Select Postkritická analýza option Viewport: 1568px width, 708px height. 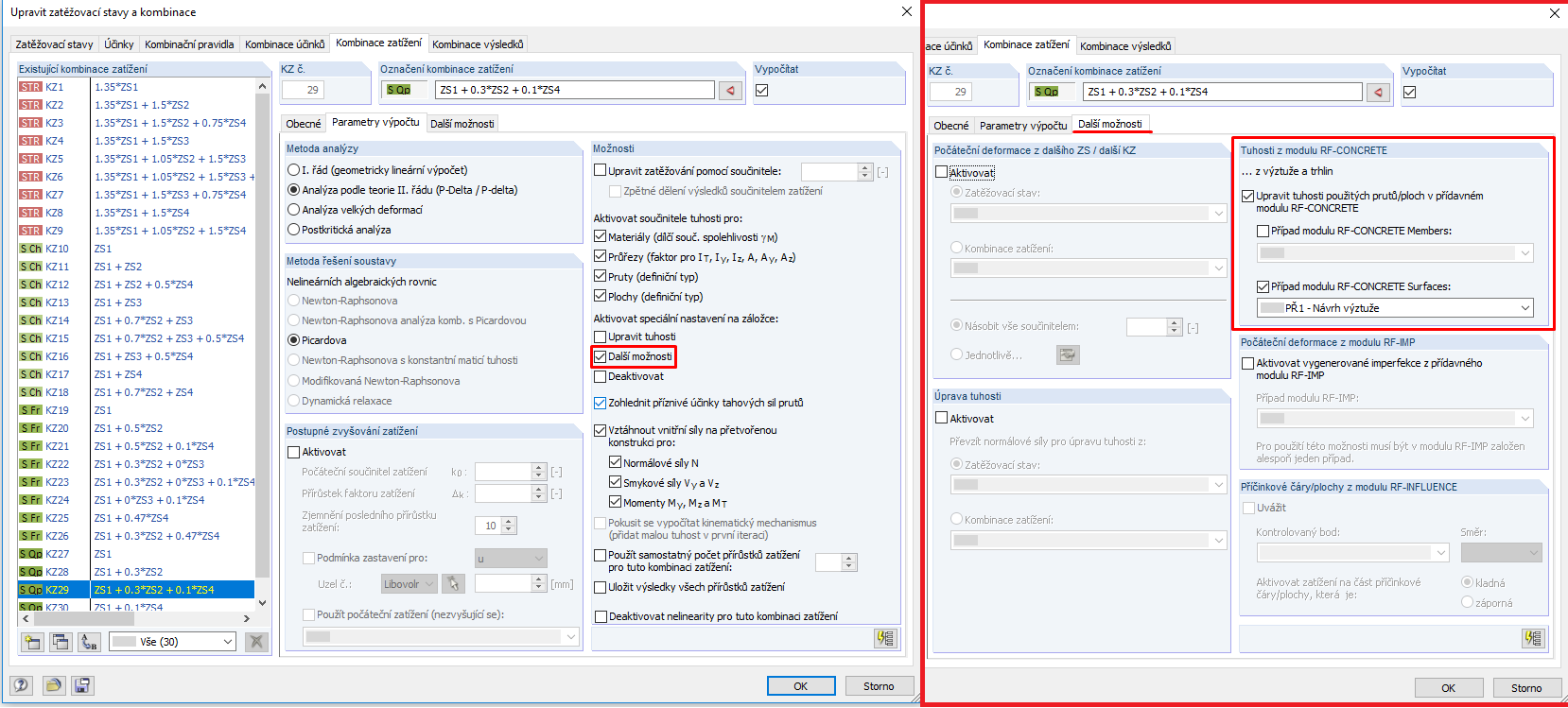[293, 230]
